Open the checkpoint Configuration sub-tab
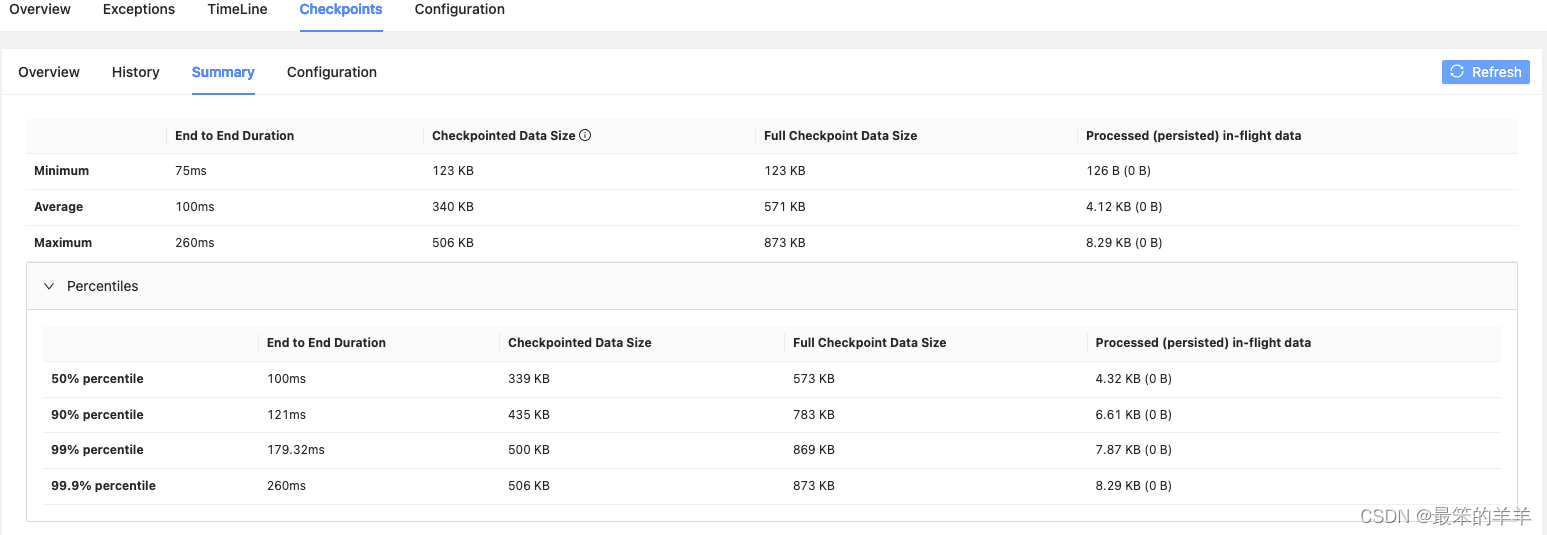This screenshot has height=535, width=1547. click(x=332, y=72)
